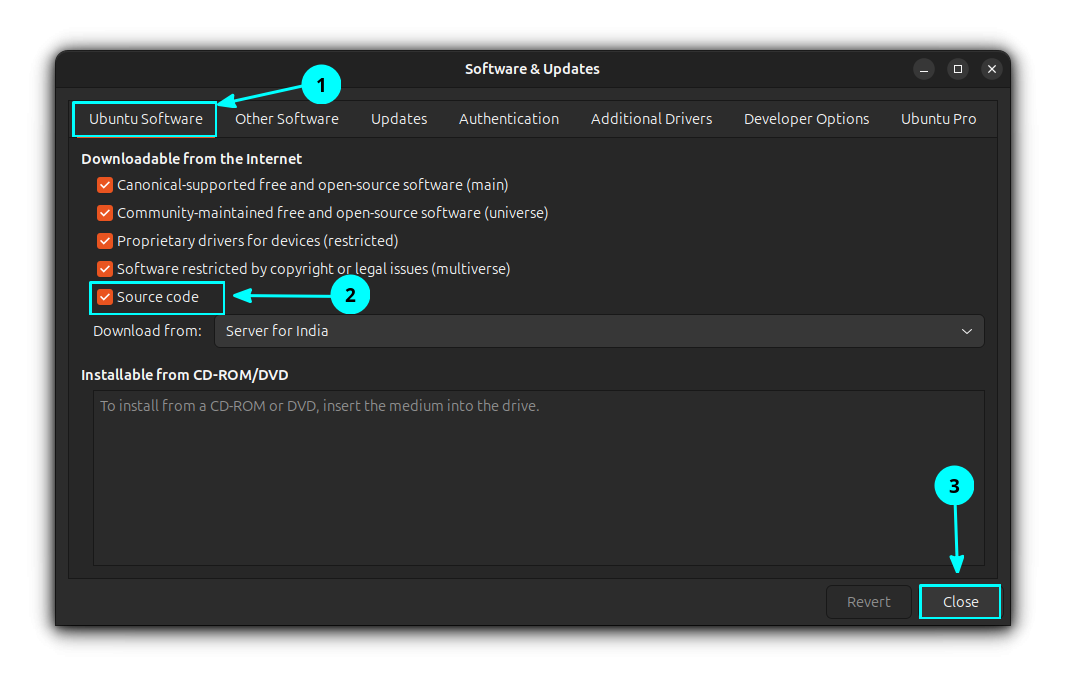The width and height of the screenshot is (1066, 686).
Task: Open the Other Software tab
Action: (287, 119)
